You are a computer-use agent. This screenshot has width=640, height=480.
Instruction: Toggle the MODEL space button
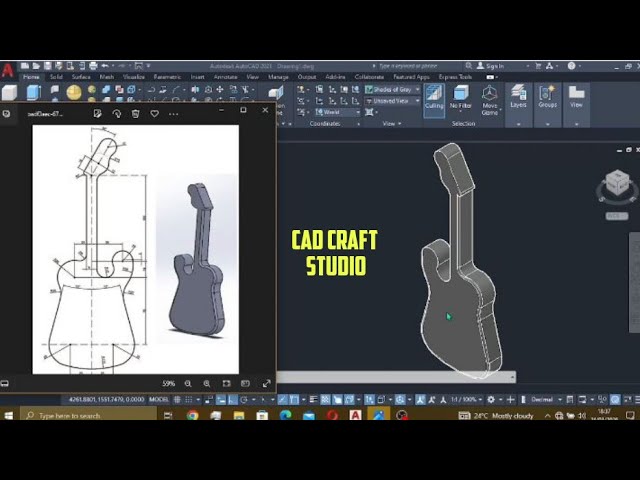click(x=159, y=400)
